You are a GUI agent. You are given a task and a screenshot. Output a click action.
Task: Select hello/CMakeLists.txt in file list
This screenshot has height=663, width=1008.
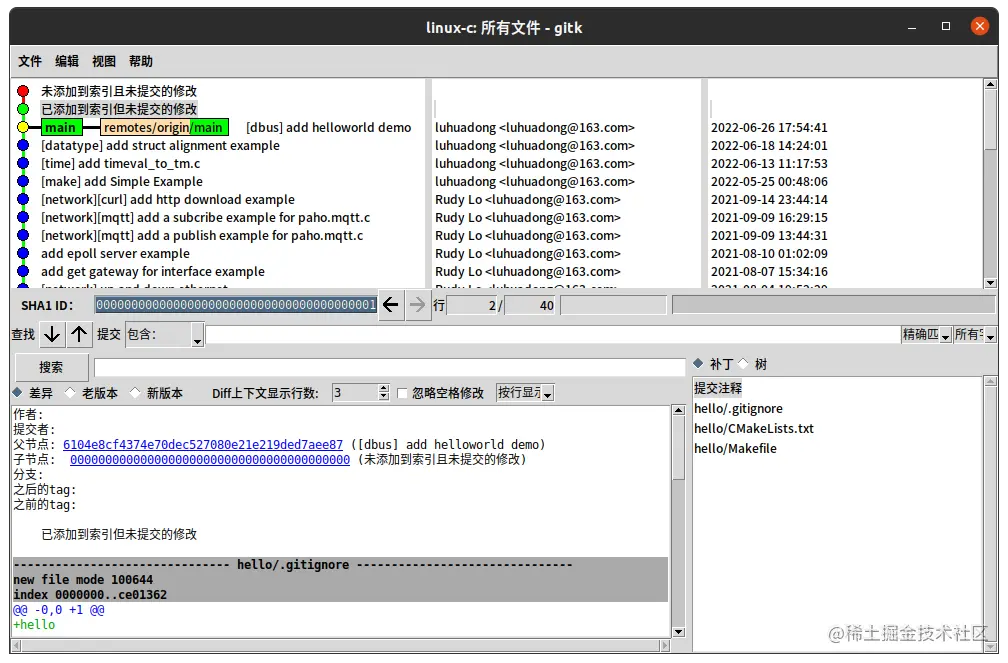(x=754, y=428)
